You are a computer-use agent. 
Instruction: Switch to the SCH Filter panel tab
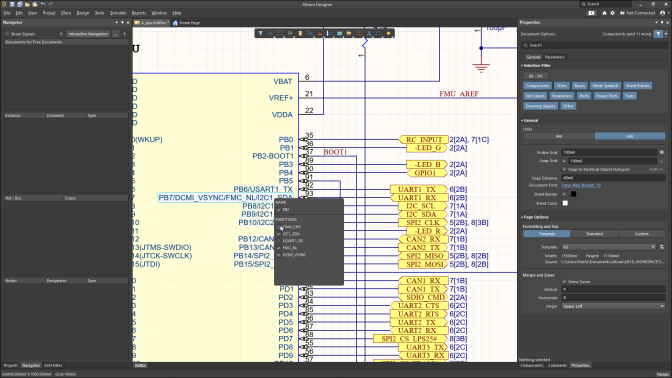pos(53,366)
